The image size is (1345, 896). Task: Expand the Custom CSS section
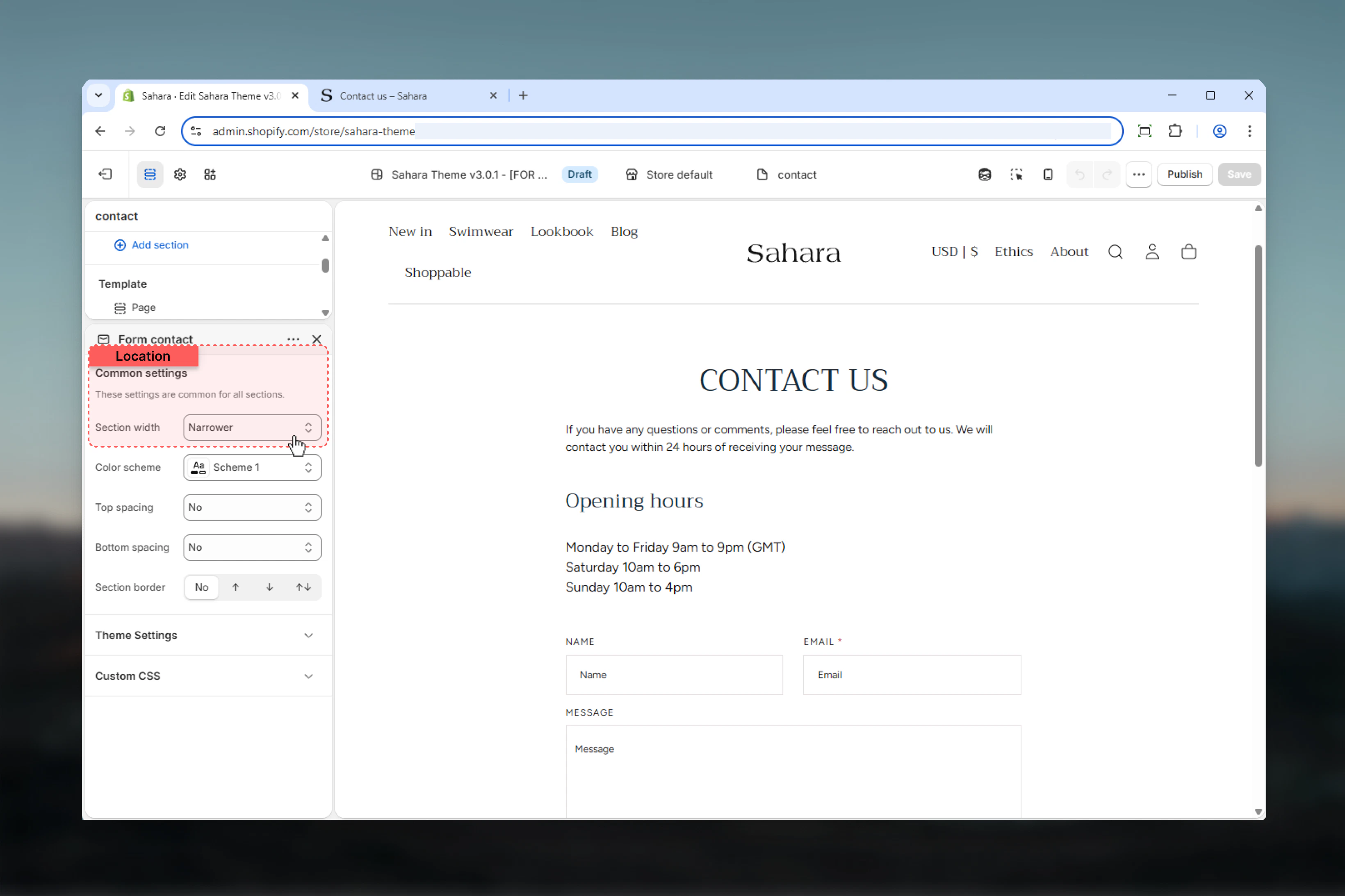[208, 676]
